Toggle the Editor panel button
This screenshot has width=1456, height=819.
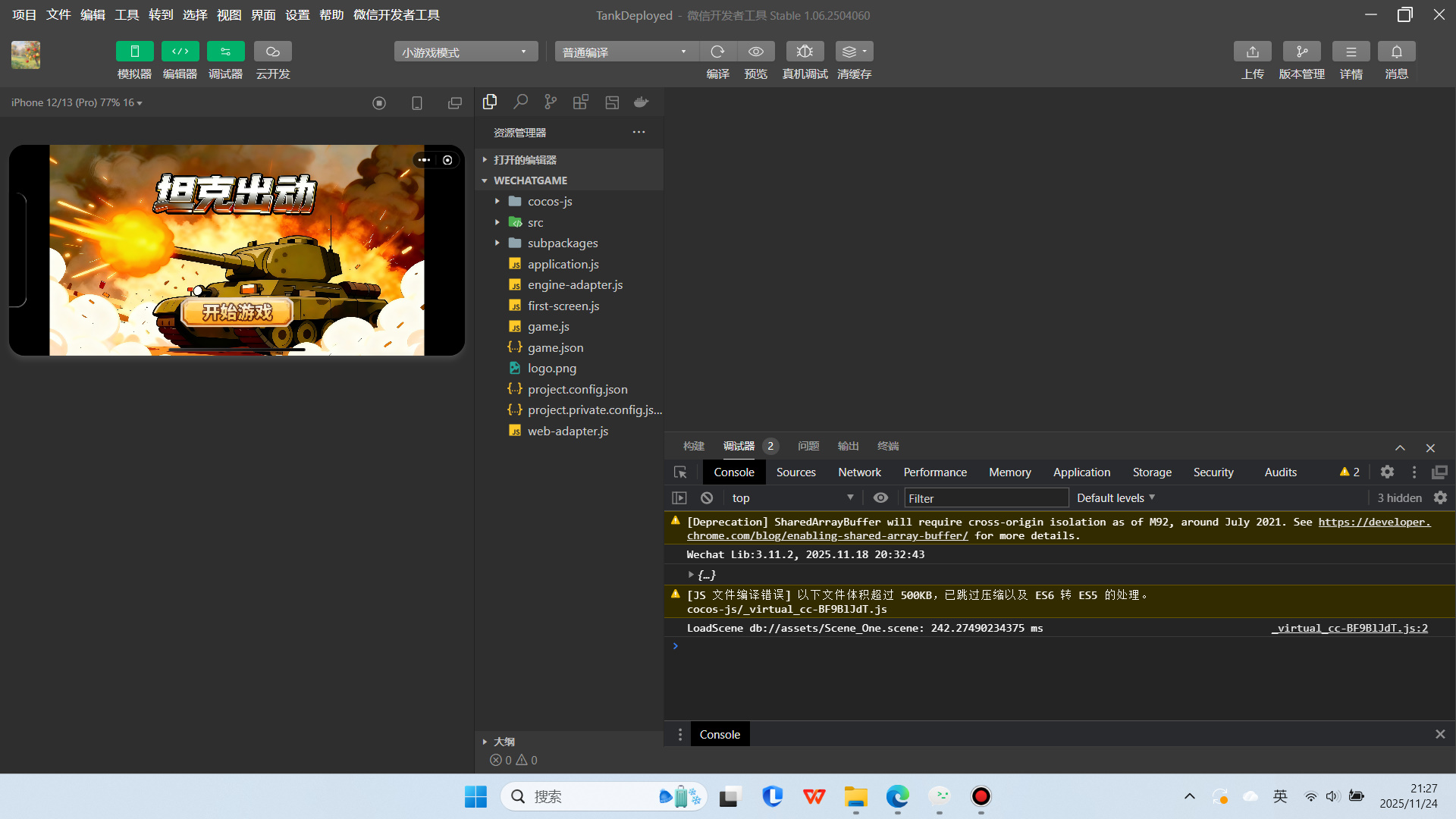(x=180, y=52)
